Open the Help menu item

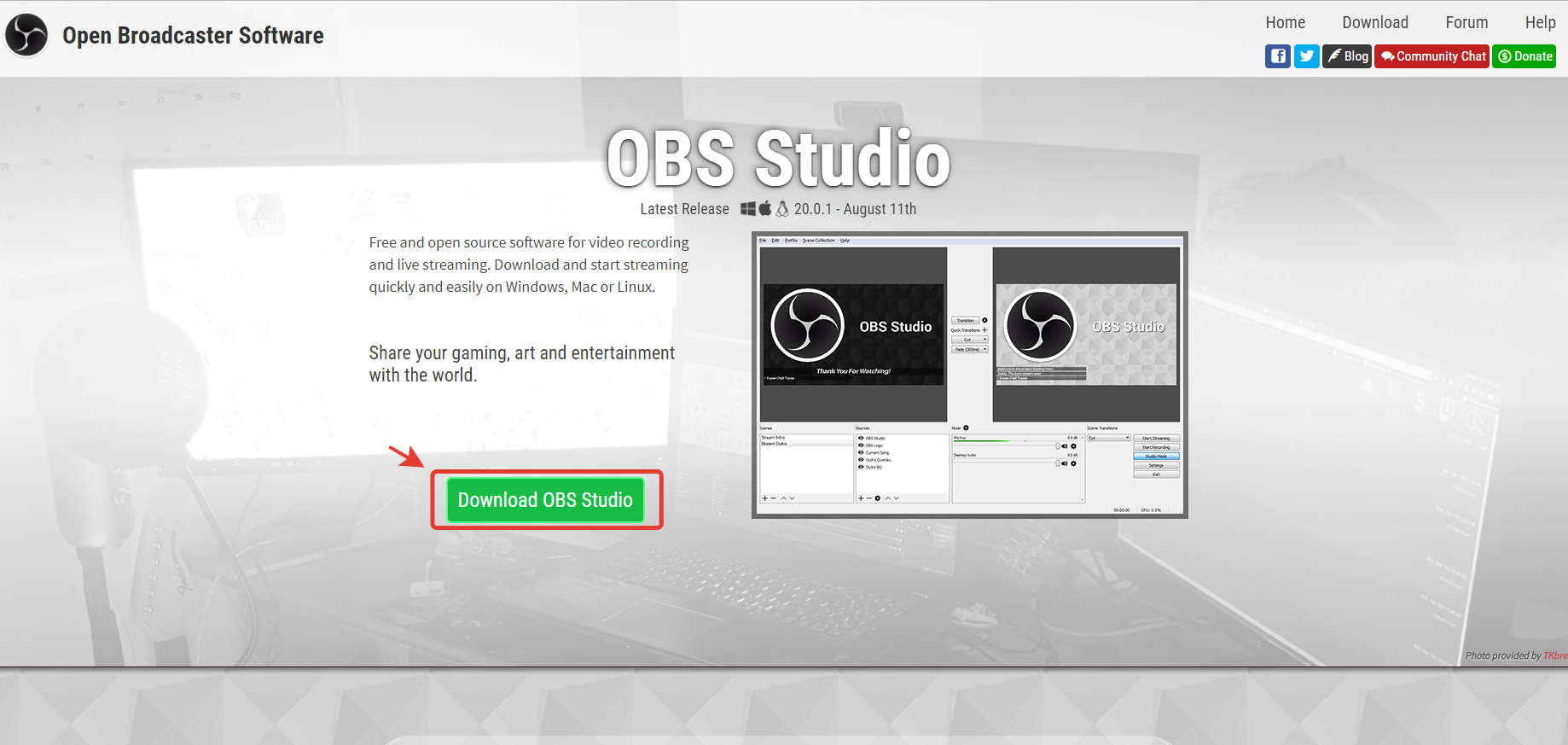(x=1540, y=22)
